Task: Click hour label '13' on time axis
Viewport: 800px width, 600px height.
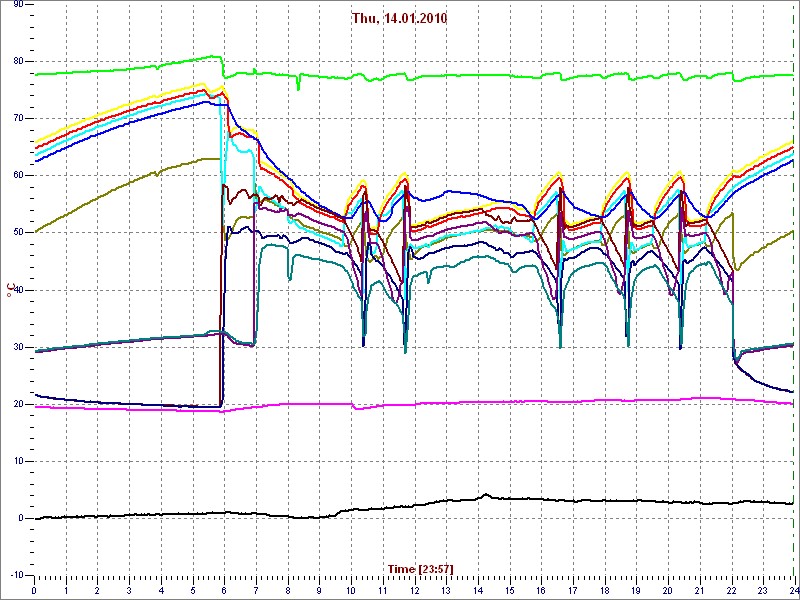Action: [x=446, y=590]
